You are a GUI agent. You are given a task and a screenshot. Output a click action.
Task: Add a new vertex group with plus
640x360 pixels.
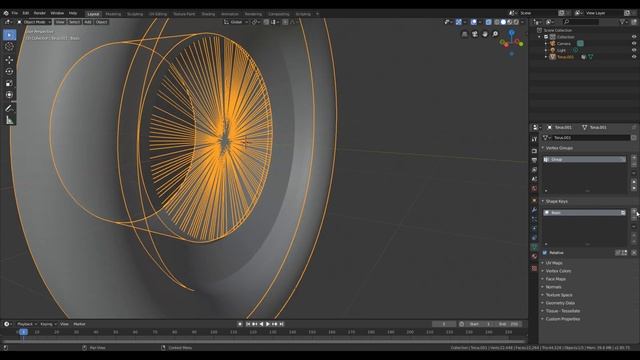click(634, 158)
